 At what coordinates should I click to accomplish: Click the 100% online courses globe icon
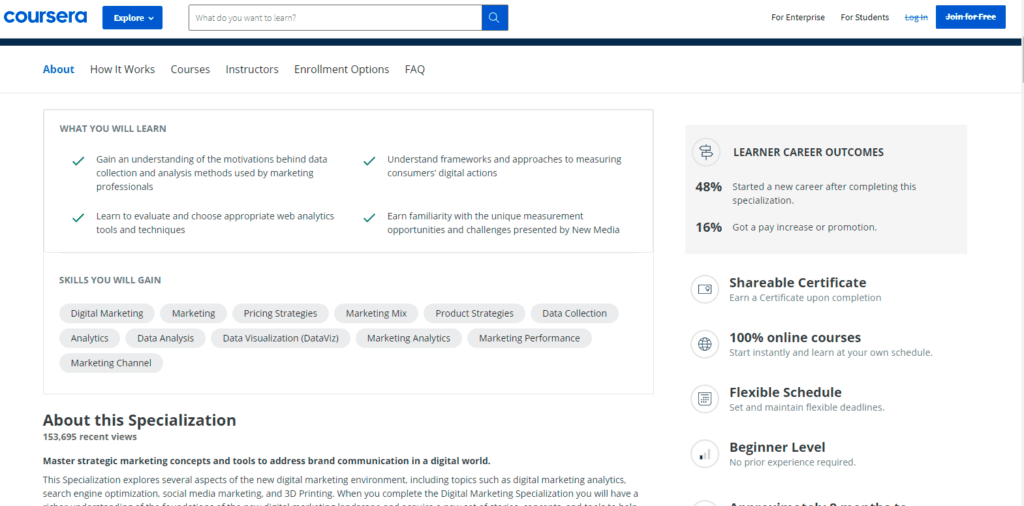click(x=705, y=345)
